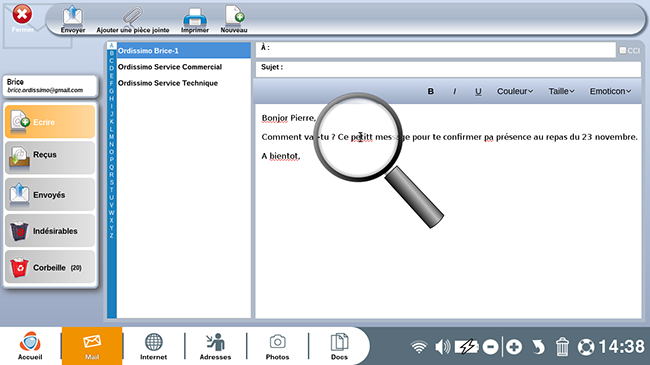Jump to letter Z in contact index
The height and width of the screenshot is (365, 650).
[x=112, y=236]
